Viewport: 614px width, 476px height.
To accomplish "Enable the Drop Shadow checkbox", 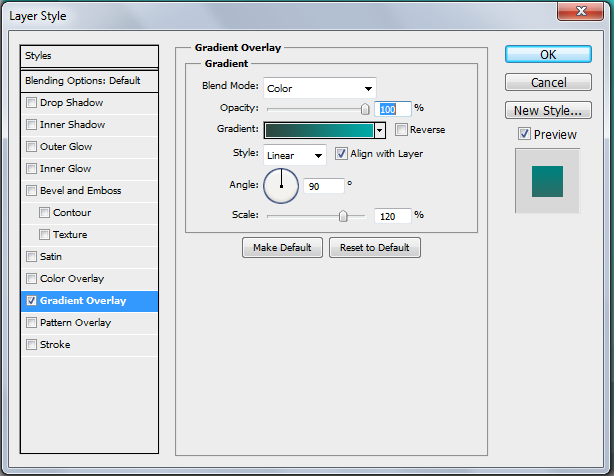I will [32, 103].
